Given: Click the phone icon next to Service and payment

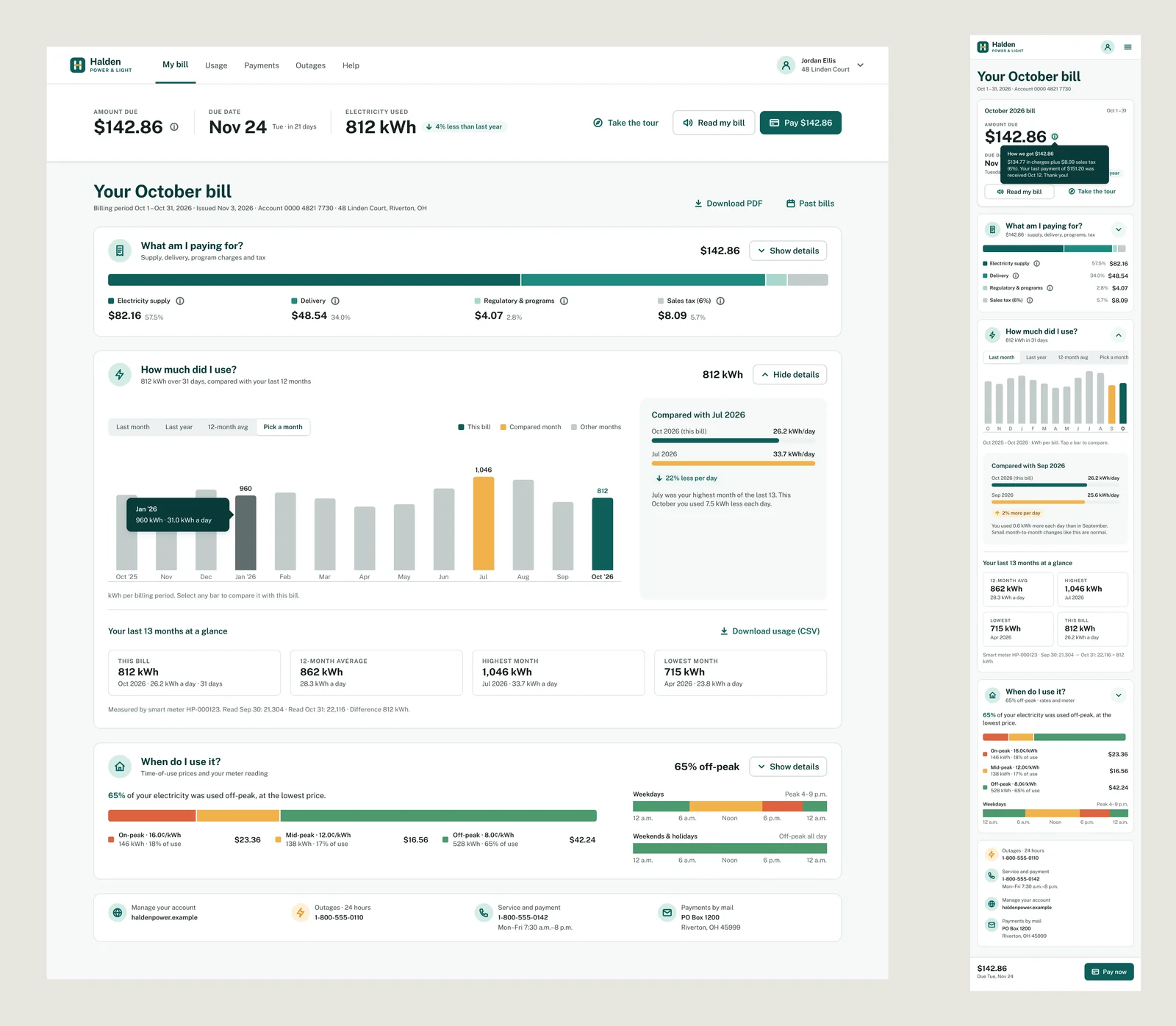Looking at the screenshot, I should 483,913.
